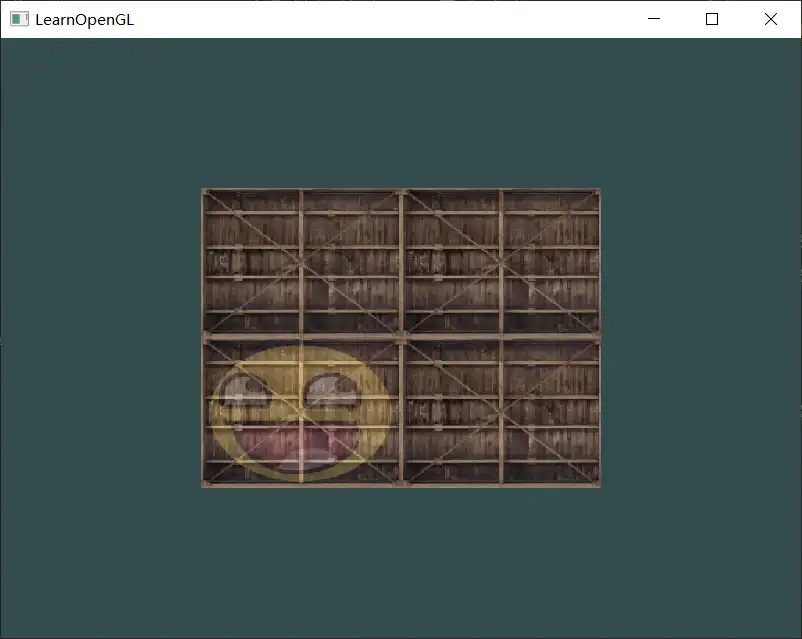Maximize the LearnOpenGL window
The height and width of the screenshot is (639, 802).
point(712,19)
